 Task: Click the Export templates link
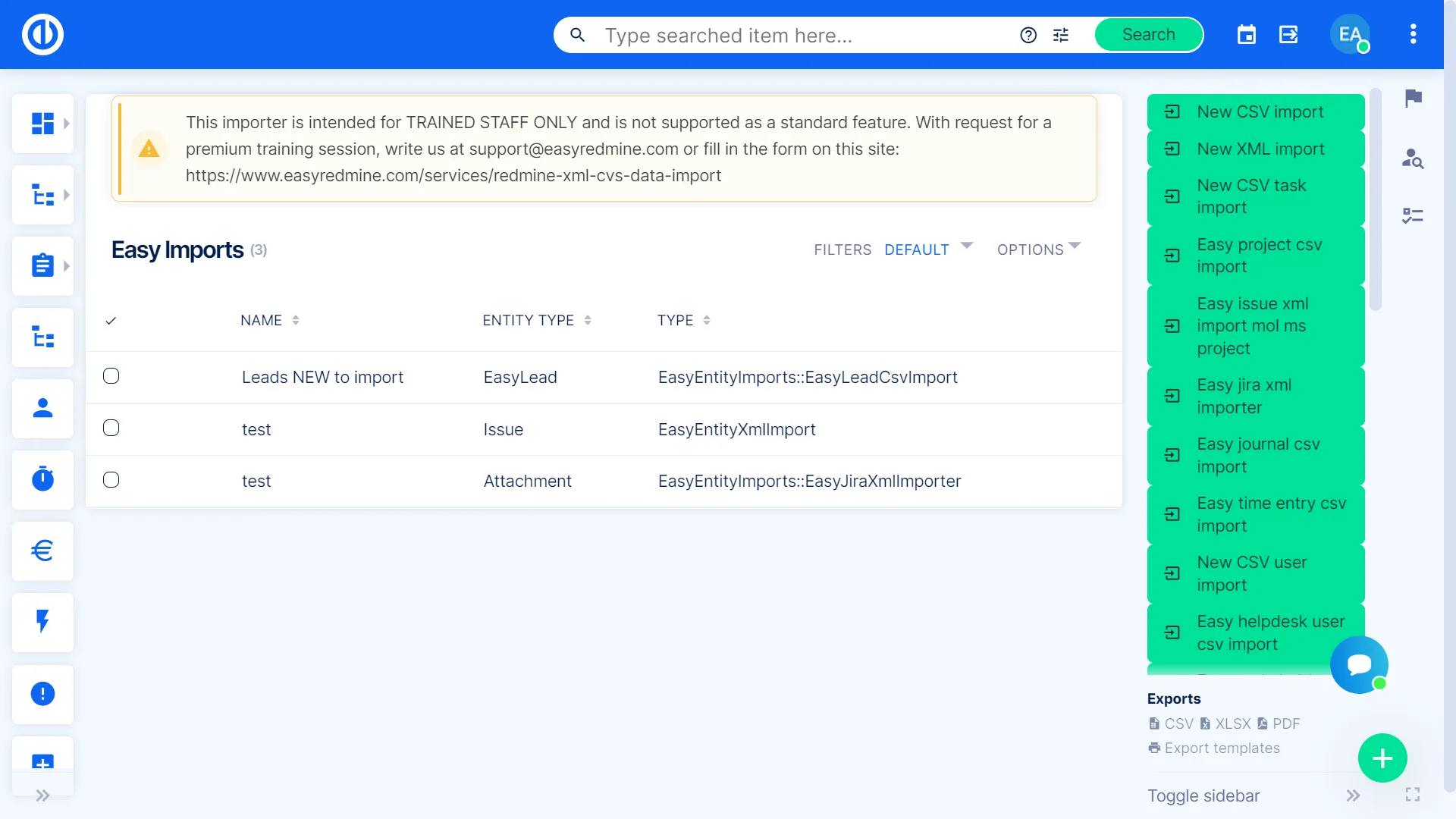(1222, 748)
